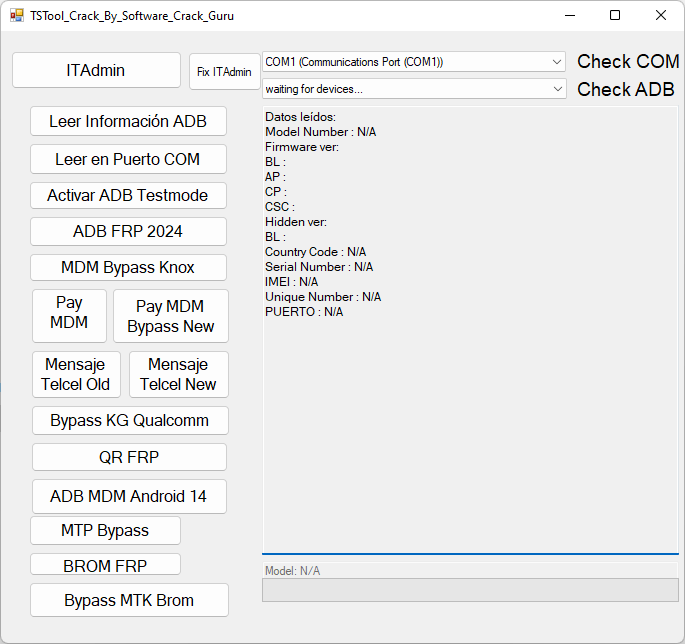This screenshot has height=644, width=685.
Task: Click the empty progress bar at bottom
Action: coord(470,590)
